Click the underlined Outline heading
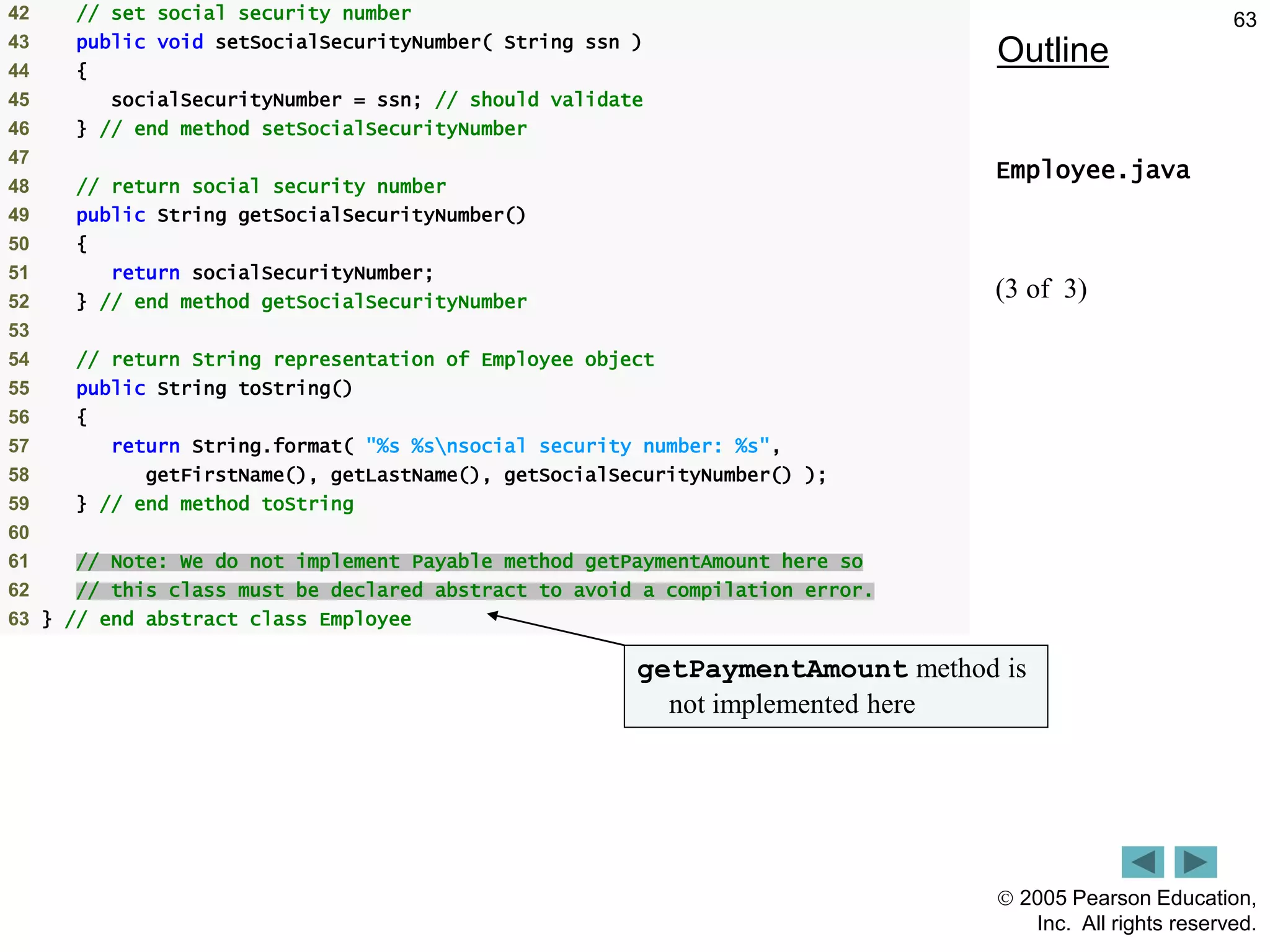 coord(1052,50)
